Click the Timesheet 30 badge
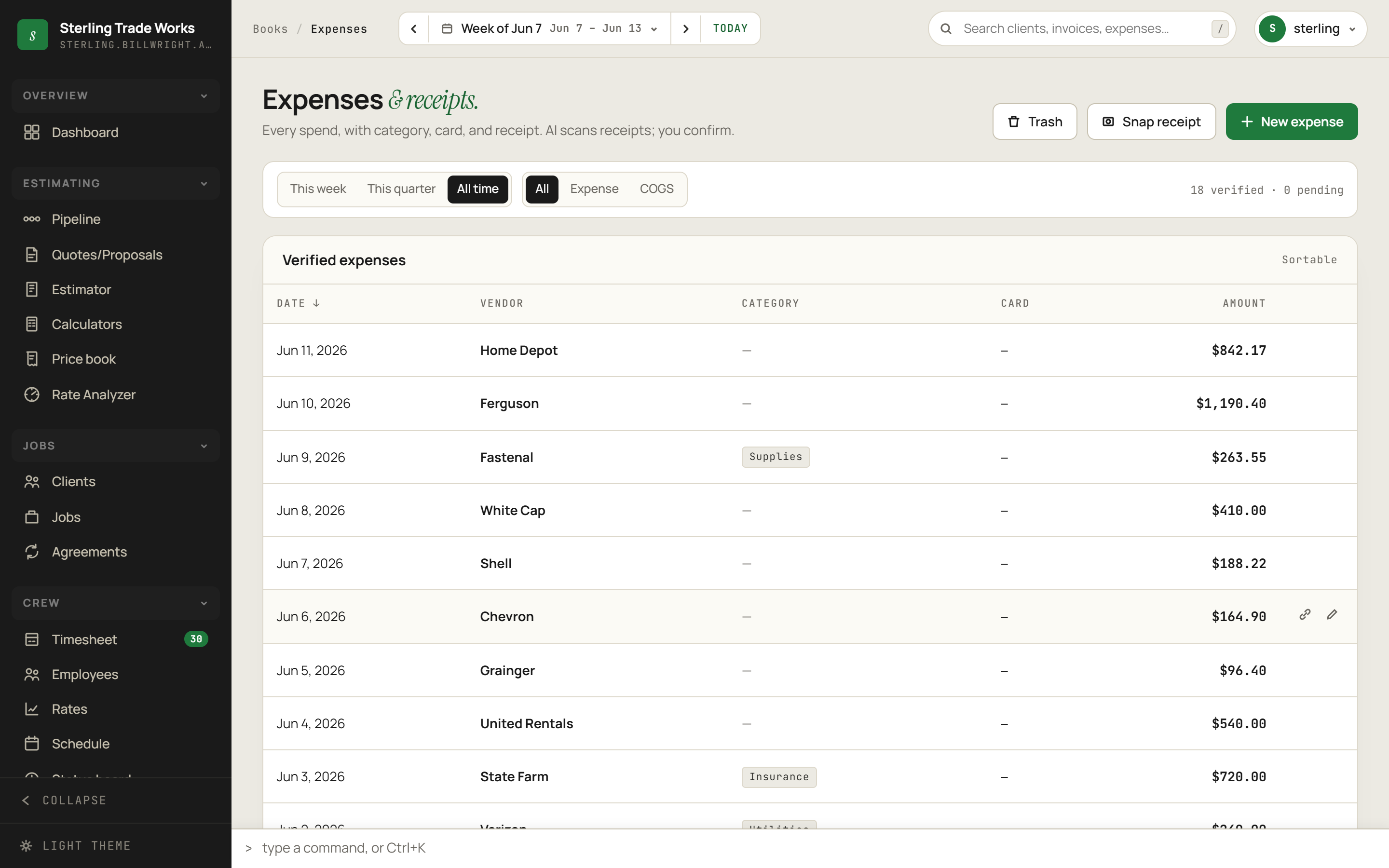The width and height of the screenshot is (1389, 868). point(196,639)
